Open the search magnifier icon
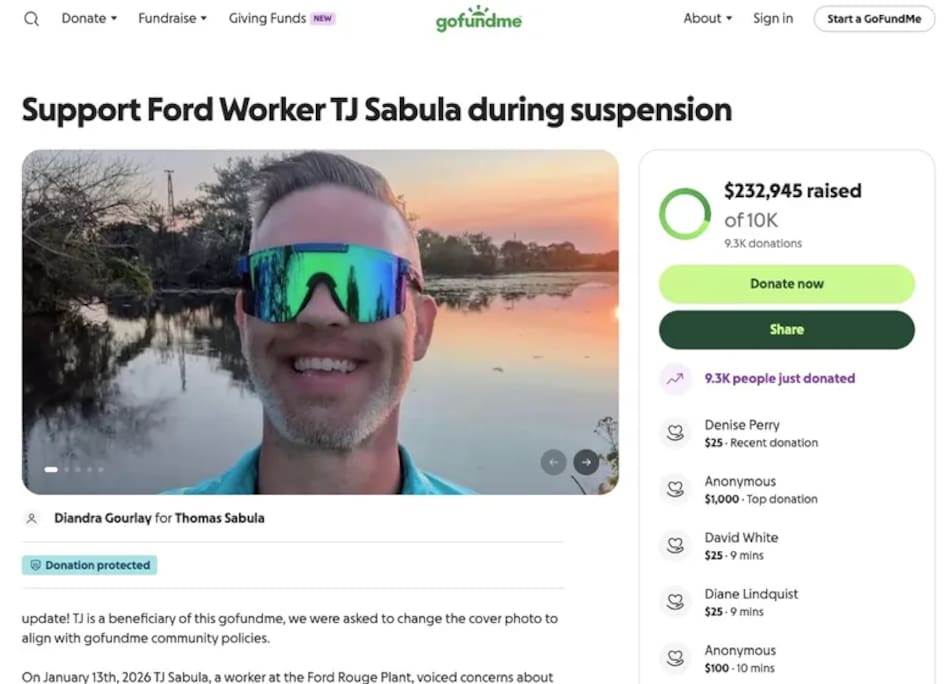 tap(31, 19)
